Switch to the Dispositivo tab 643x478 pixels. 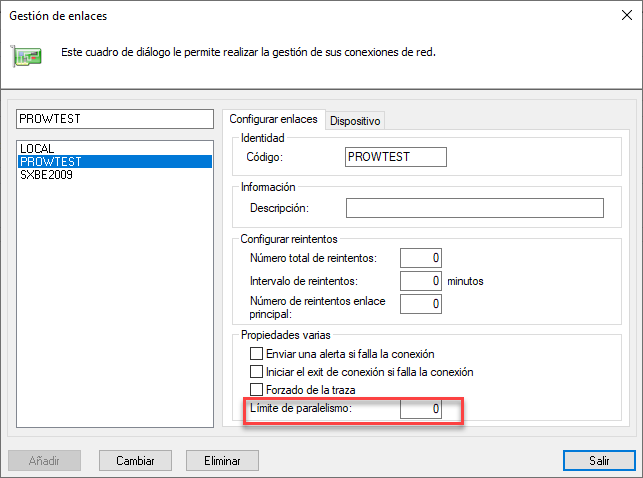point(355,121)
